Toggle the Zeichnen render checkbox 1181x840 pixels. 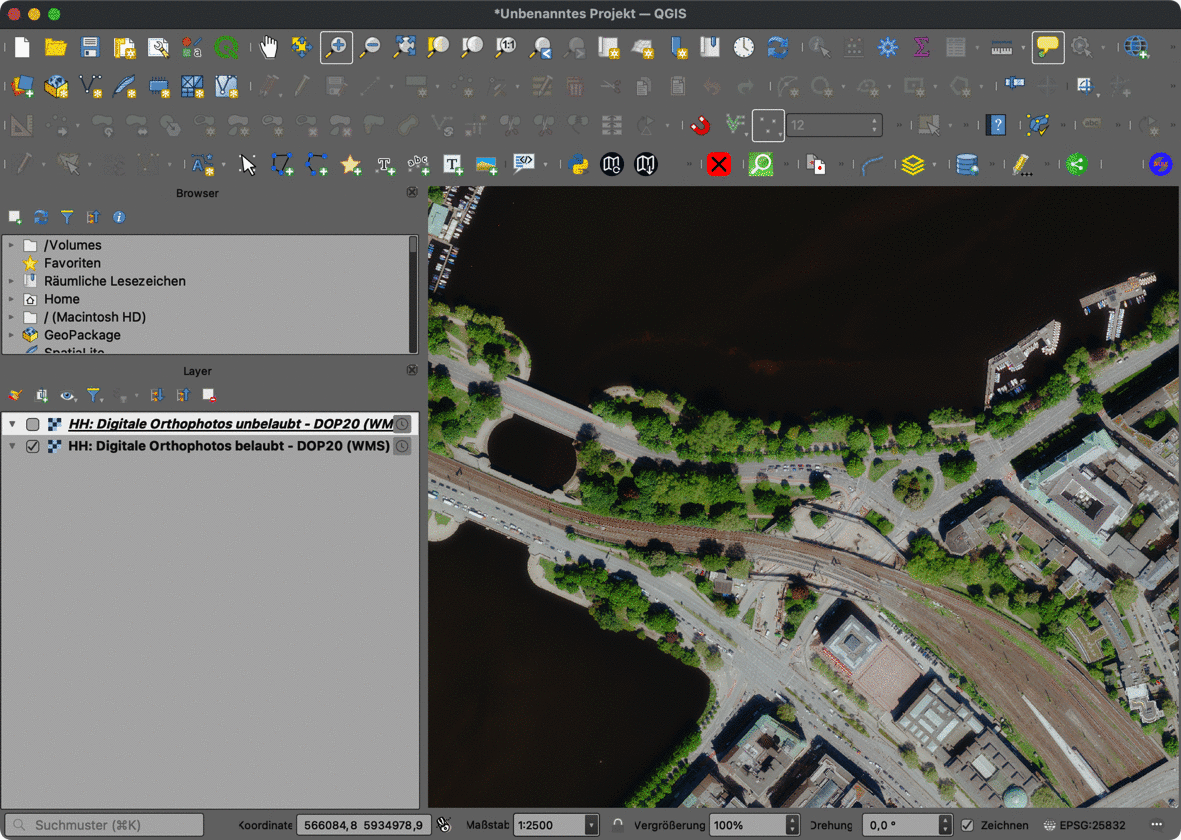(967, 825)
